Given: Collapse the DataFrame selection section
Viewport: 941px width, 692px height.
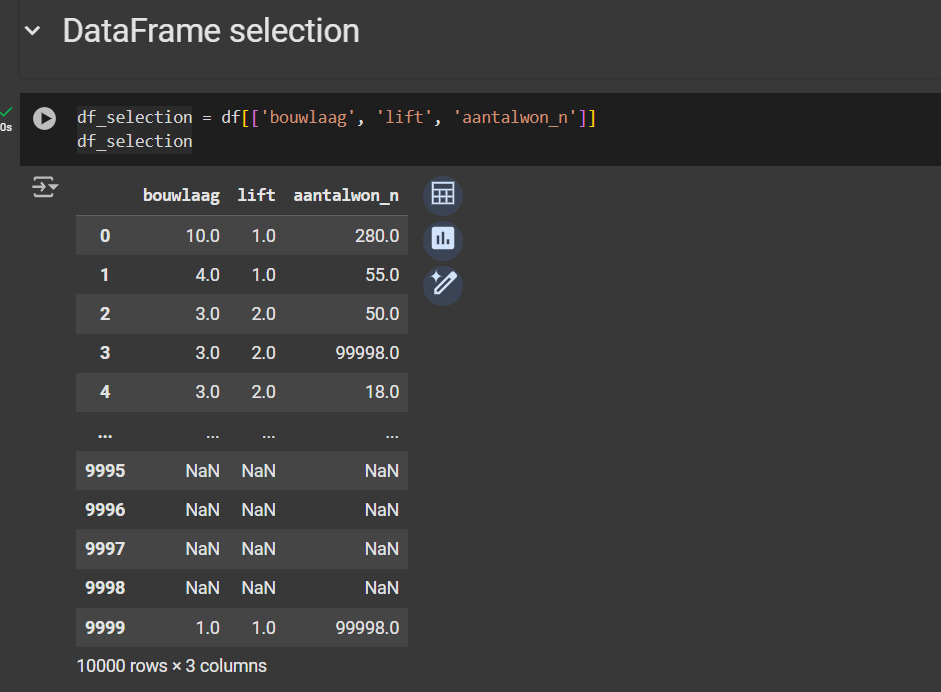Looking at the screenshot, I should (33, 31).
